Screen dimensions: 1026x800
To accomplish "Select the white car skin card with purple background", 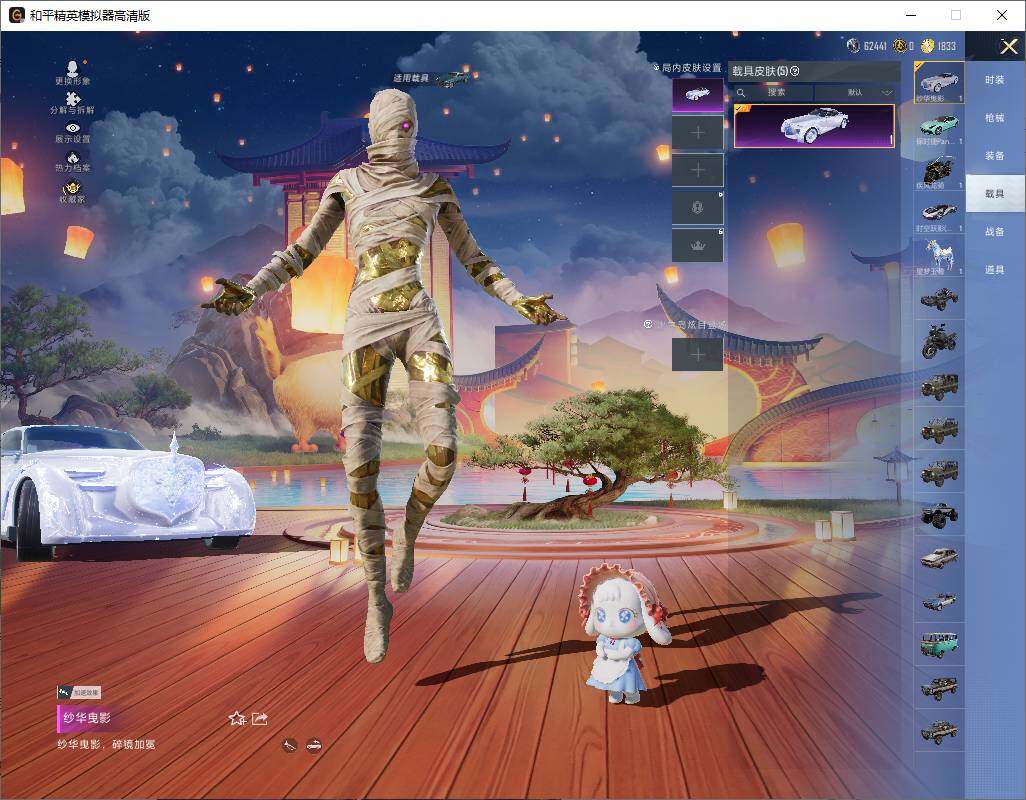I will [x=814, y=126].
